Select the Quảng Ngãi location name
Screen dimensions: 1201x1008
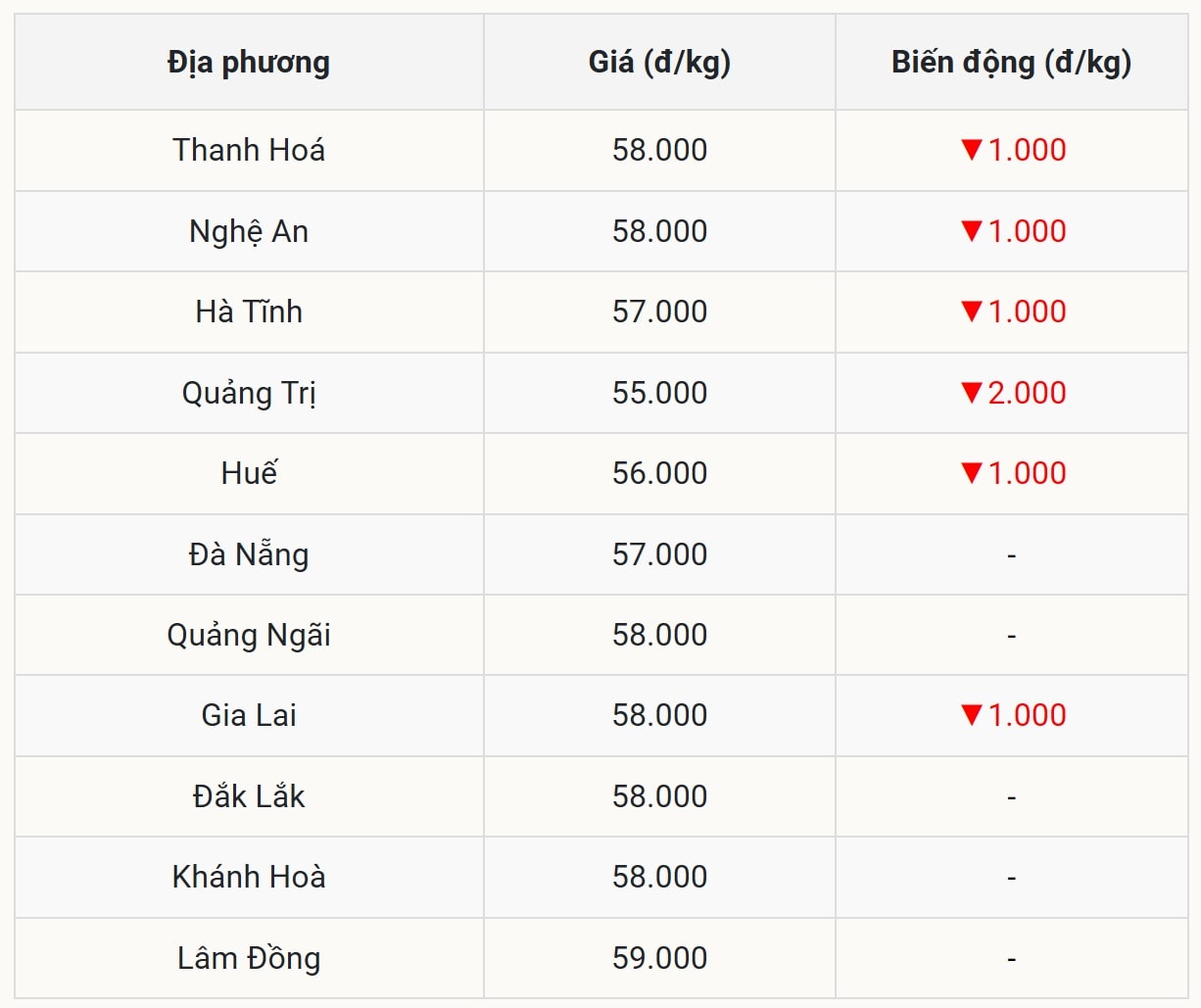pyautogui.click(x=249, y=635)
